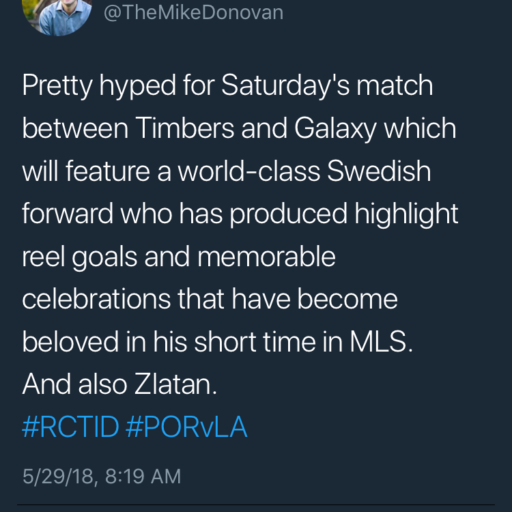Click the word highlight in the tweet
The width and height of the screenshot is (512, 512).
[x=406, y=215]
